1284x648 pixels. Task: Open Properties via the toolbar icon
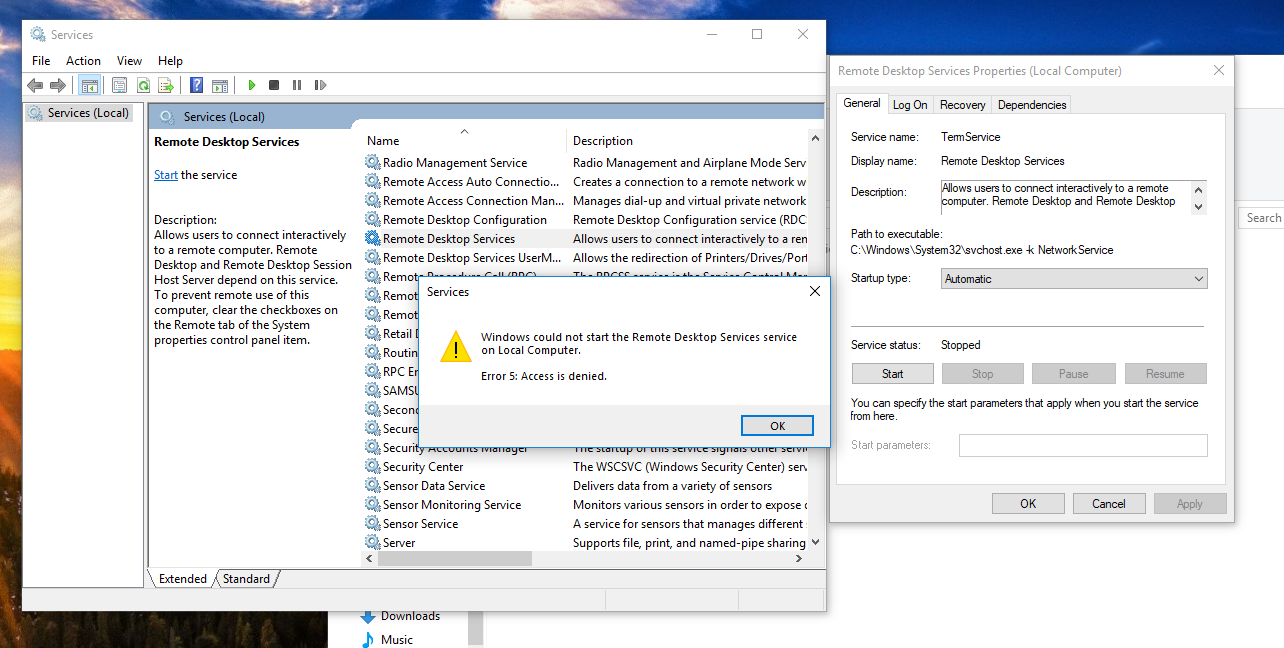[x=119, y=86]
